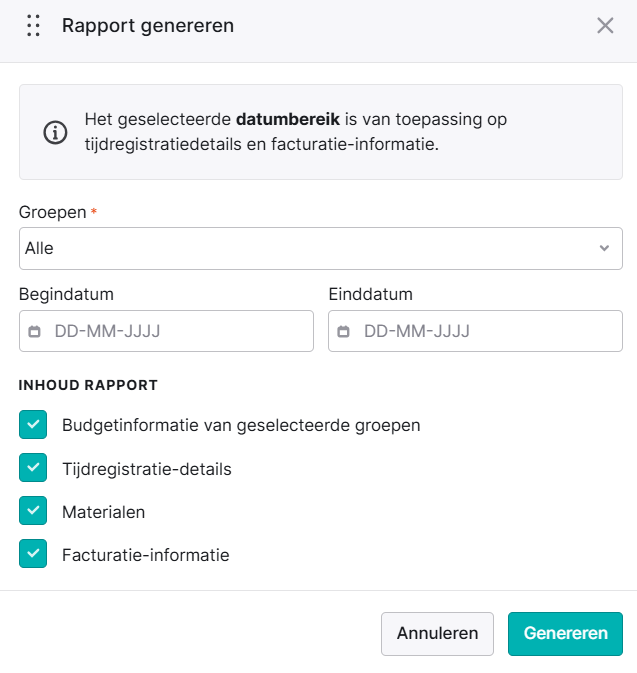Toggle the Tijdregistratie-details checkbox
Image resolution: width=637 pixels, height=673 pixels.
point(33,467)
